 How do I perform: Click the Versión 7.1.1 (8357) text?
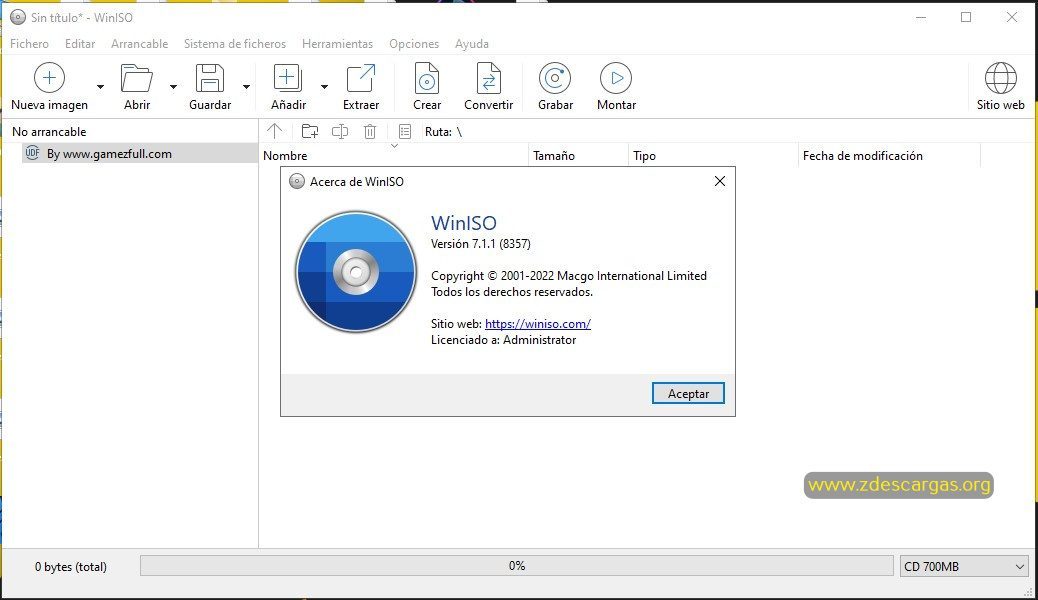pyautogui.click(x=481, y=244)
